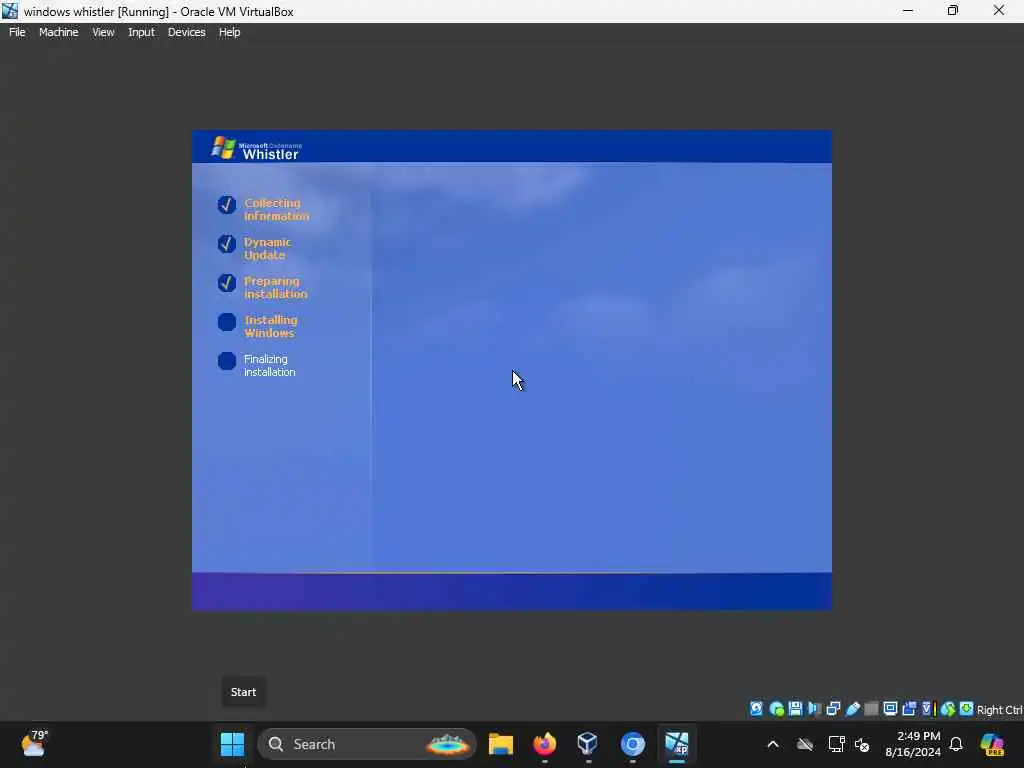Click the 'Preparing installation' setup step
The height and width of the screenshot is (768, 1024).
click(263, 287)
